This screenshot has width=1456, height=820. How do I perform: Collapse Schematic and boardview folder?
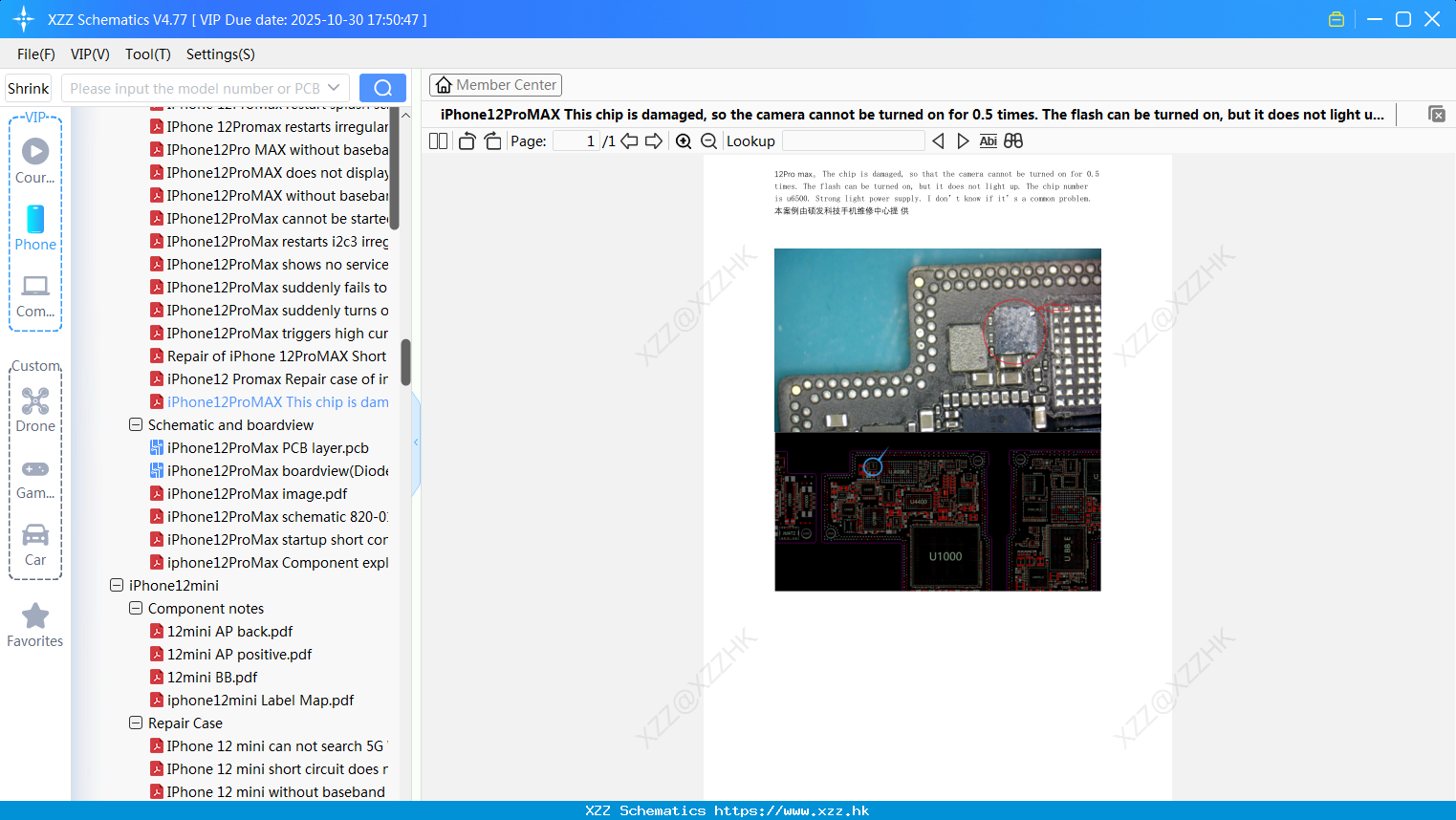pos(136,424)
